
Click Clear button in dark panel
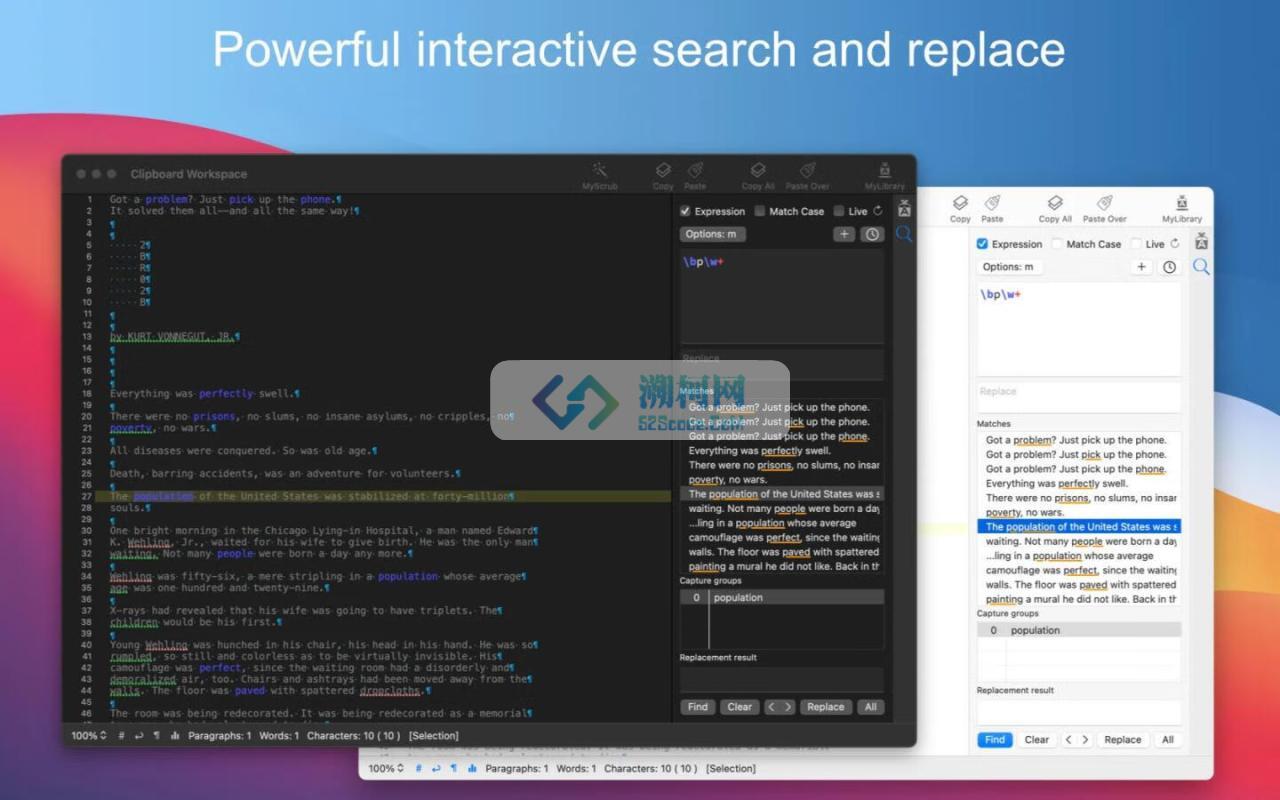[740, 707]
